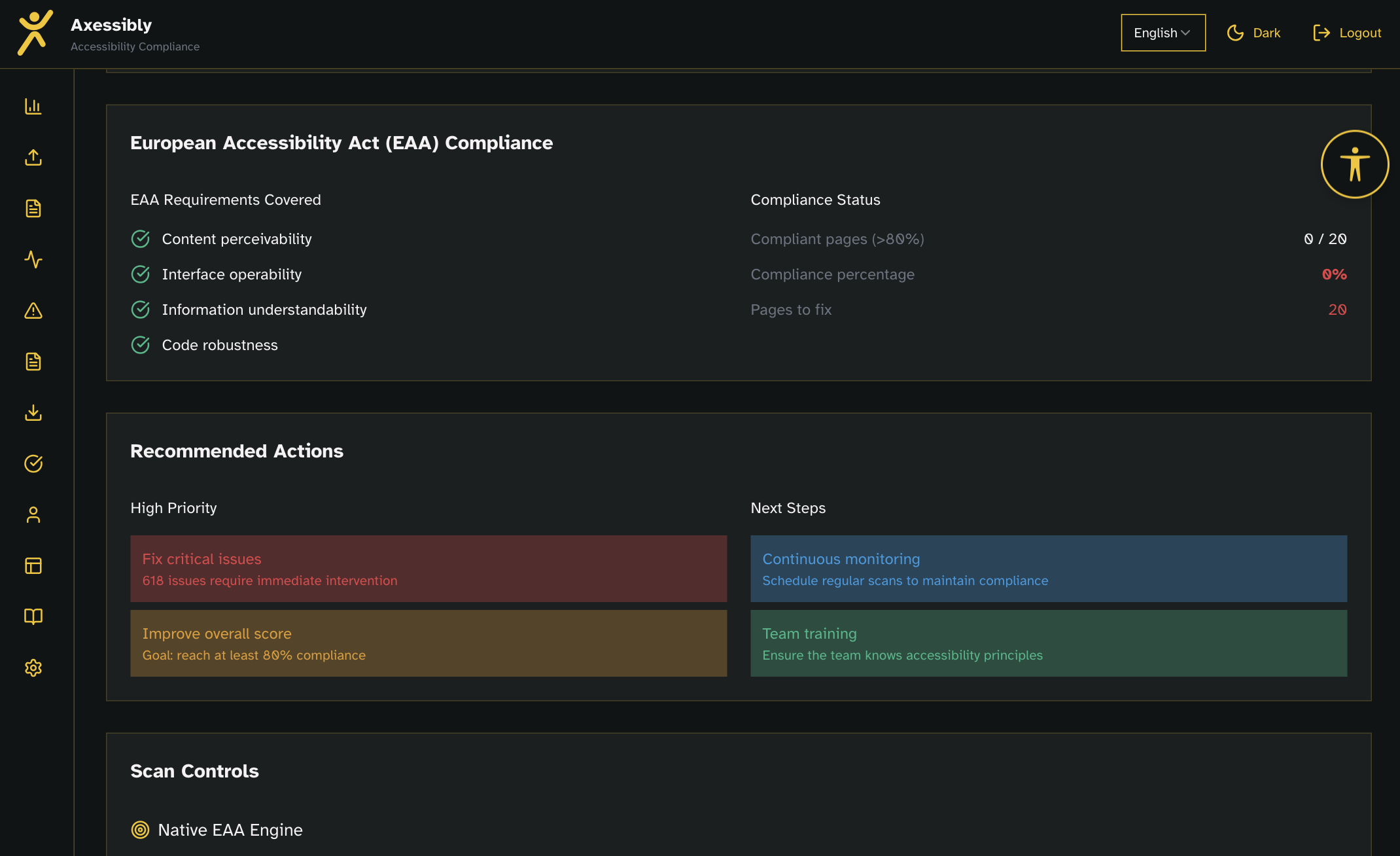1400x856 pixels.
Task: Select the checkmark circle sidebar icon
Action: (33, 464)
